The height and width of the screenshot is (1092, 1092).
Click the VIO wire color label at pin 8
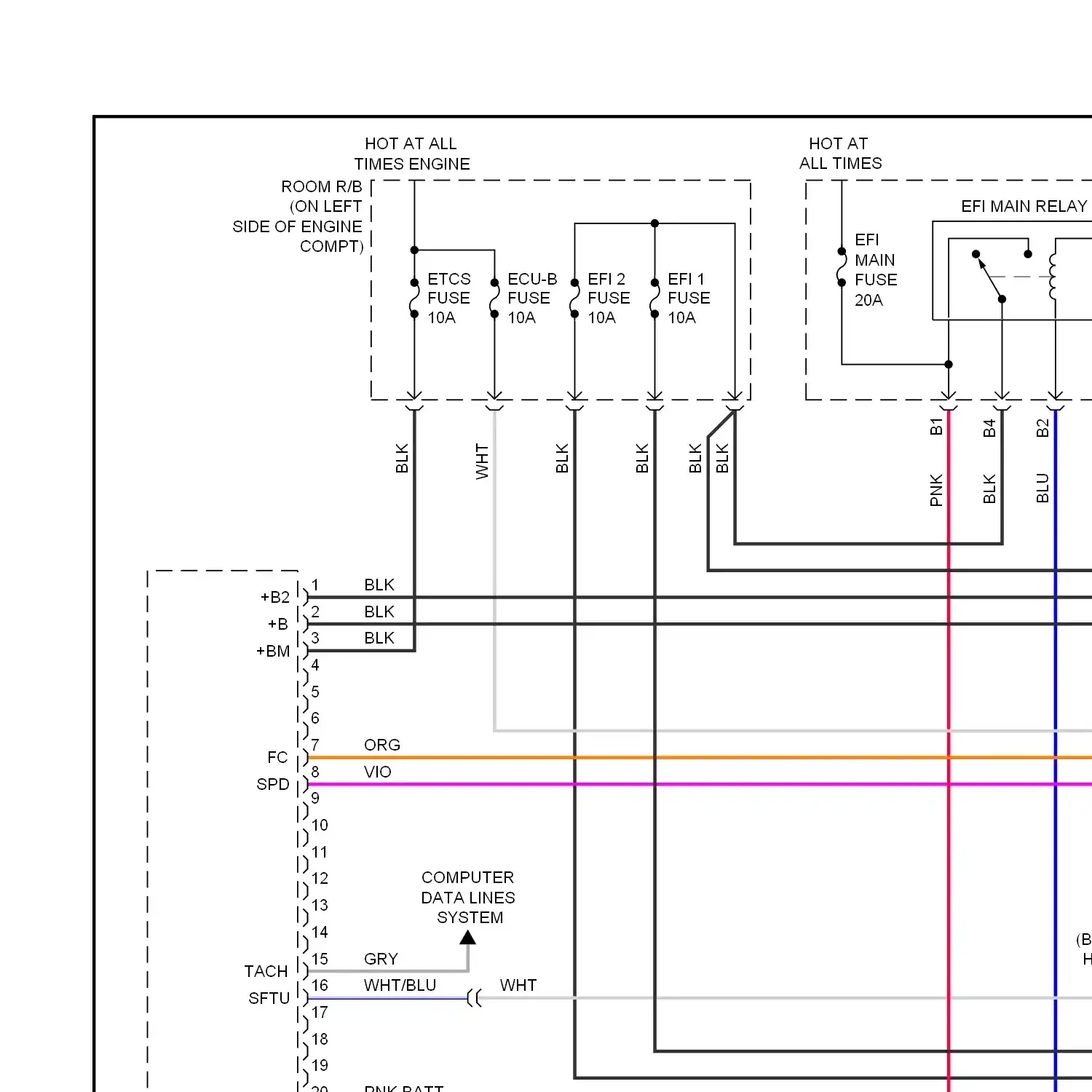tap(378, 772)
